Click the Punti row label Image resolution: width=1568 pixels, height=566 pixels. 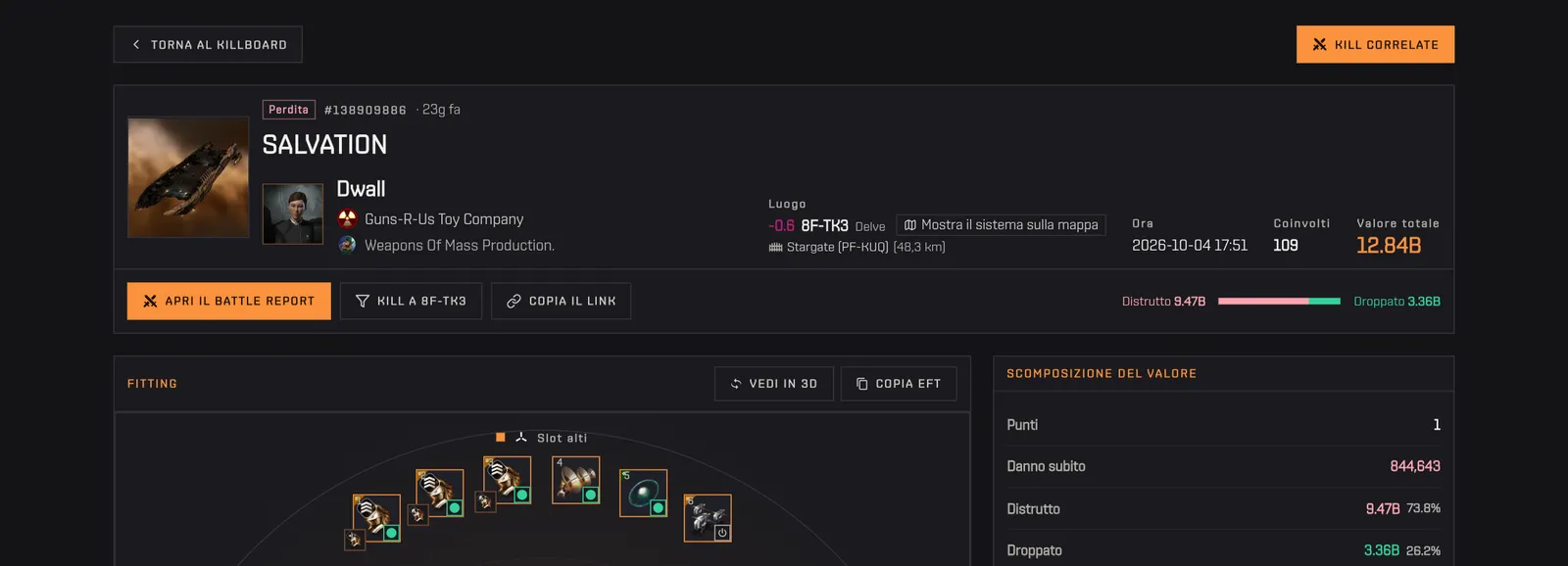pyautogui.click(x=1022, y=425)
